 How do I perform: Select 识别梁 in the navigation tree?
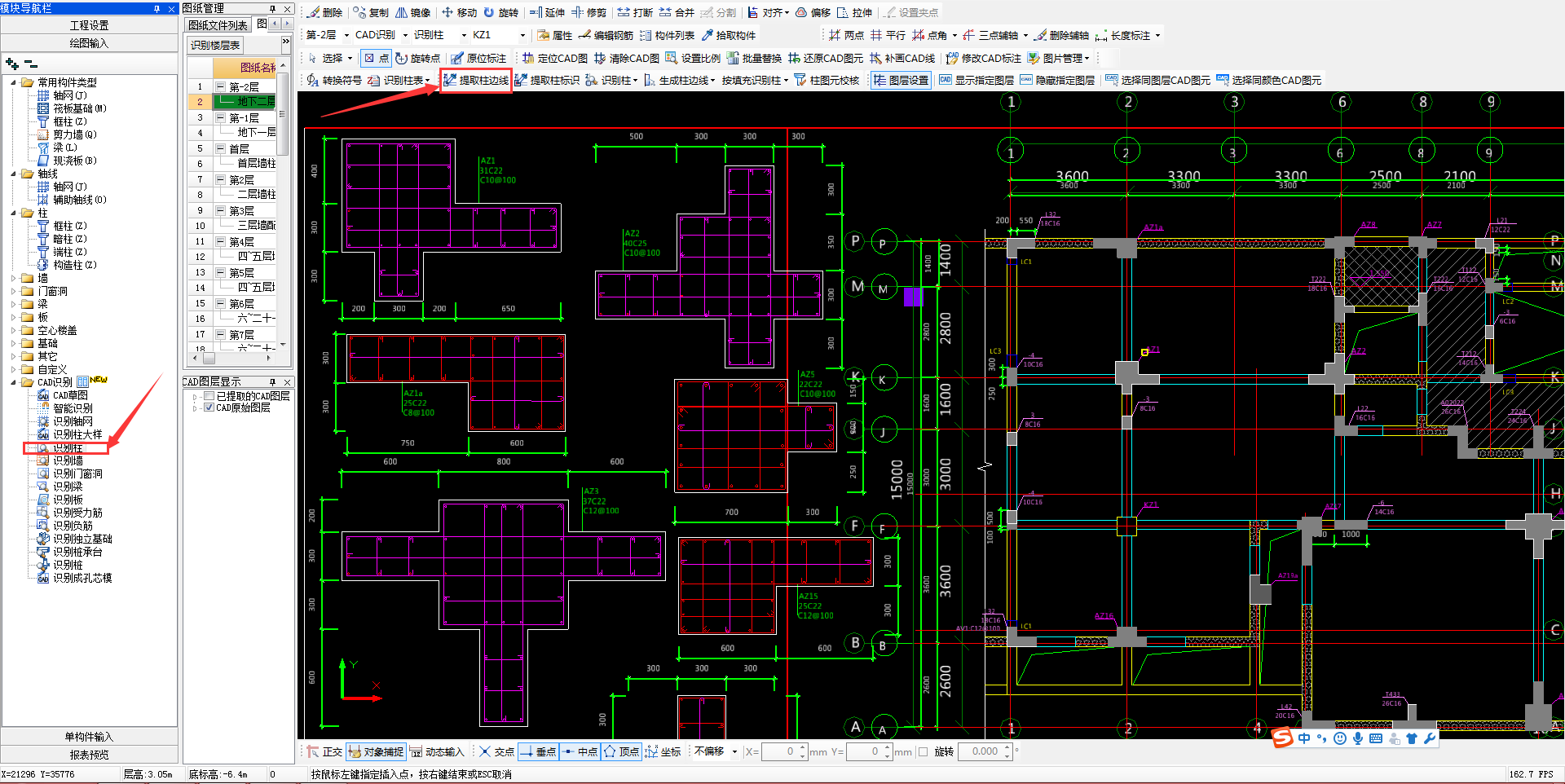pyautogui.click(x=68, y=487)
